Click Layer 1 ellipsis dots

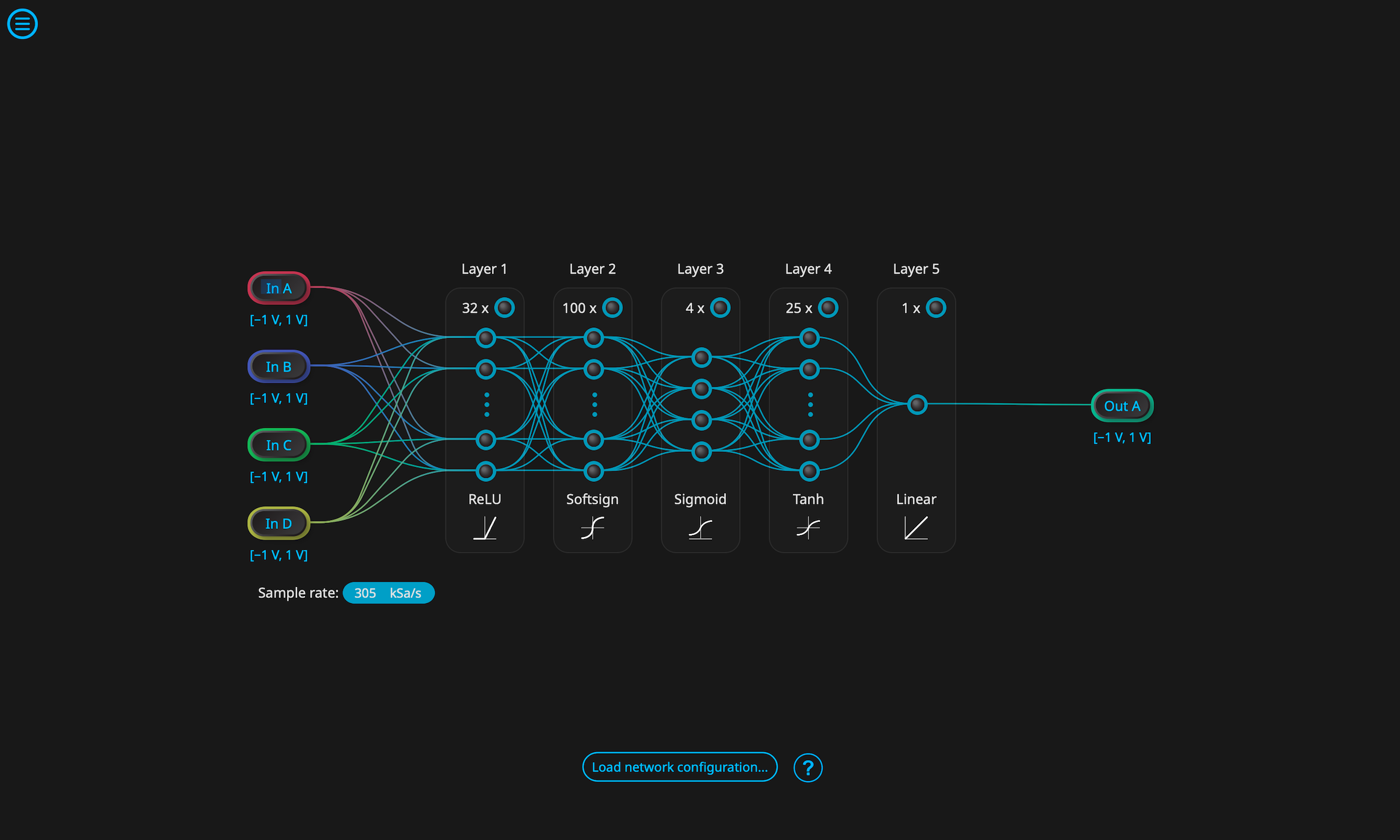coord(487,405)
